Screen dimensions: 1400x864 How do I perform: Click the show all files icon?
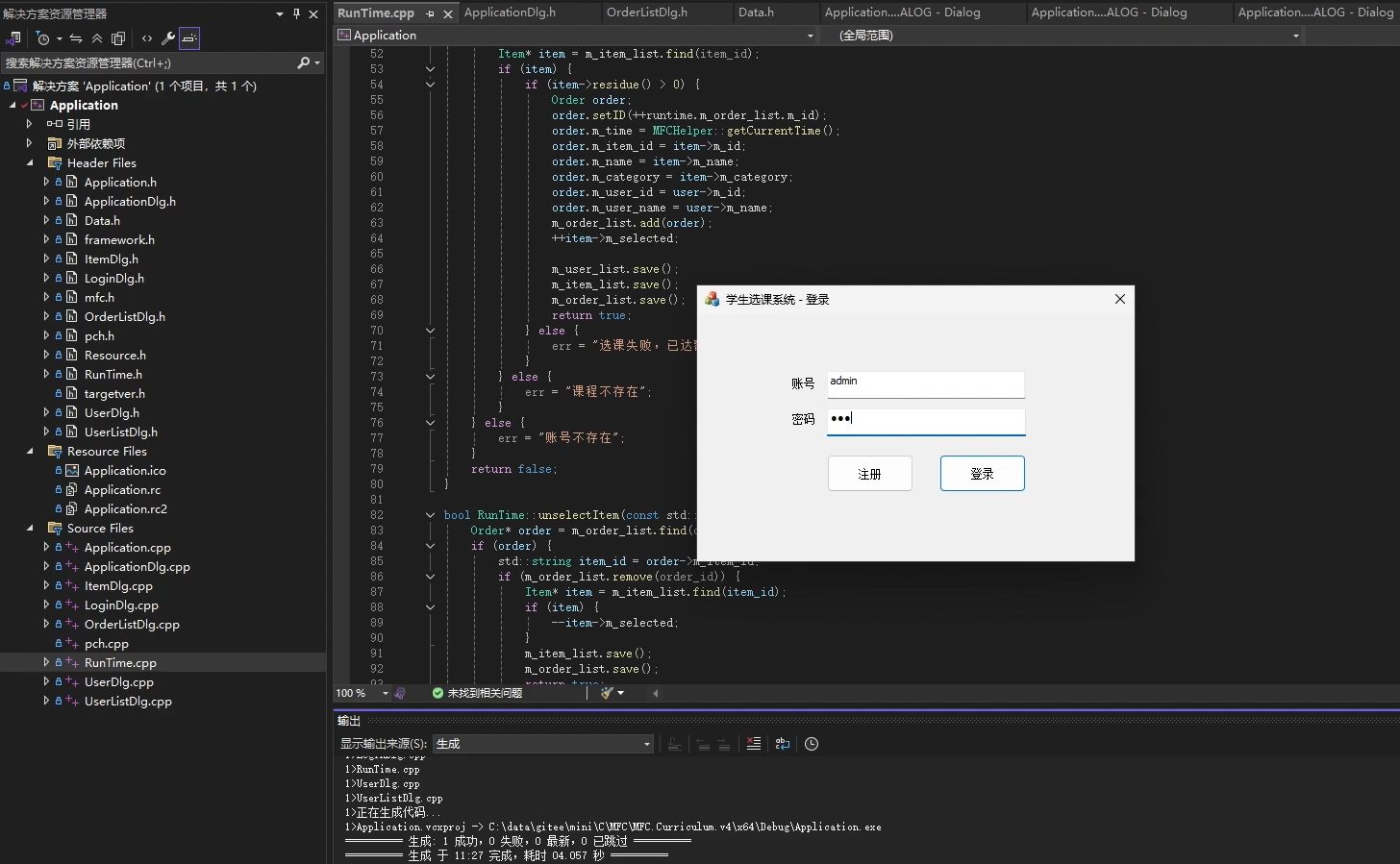click(x=118, y=38)
